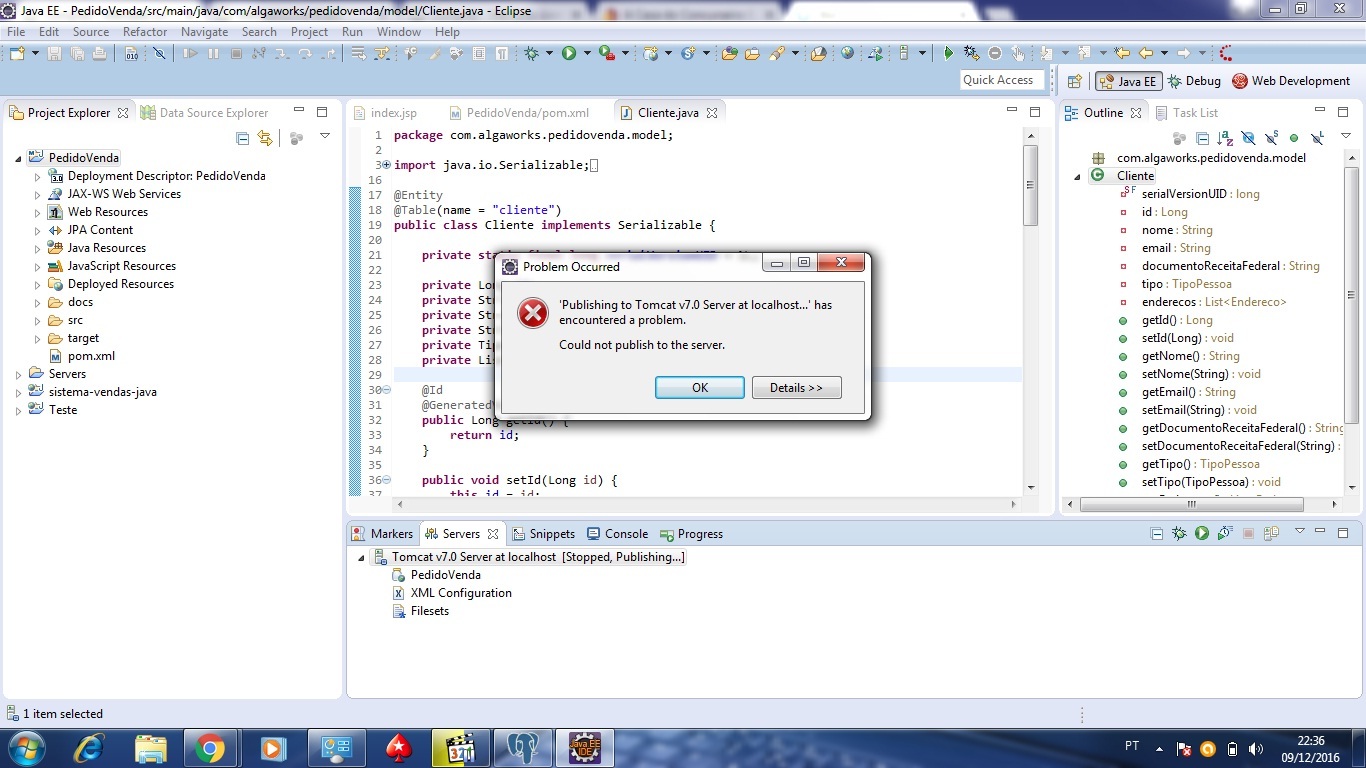Select pom.xml in Project Explorer

[91, 356]
